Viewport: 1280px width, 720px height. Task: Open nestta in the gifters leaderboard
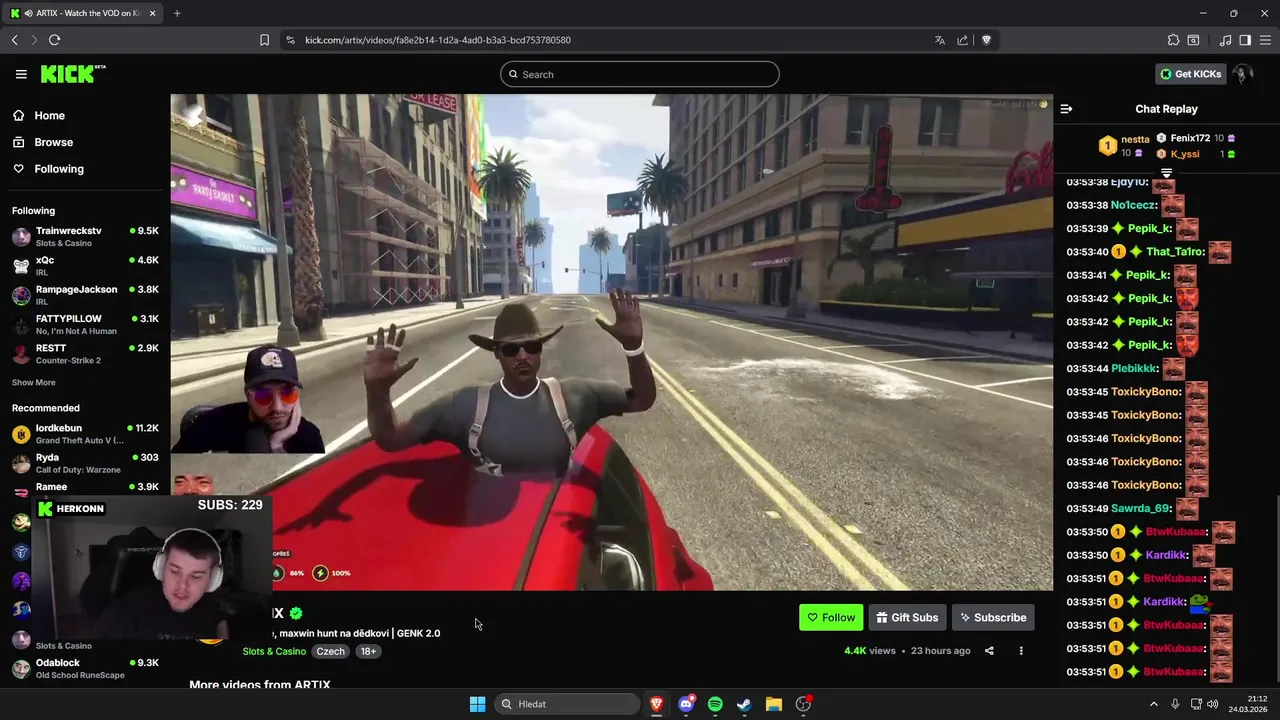pyautogui.click(x=1135, y=139)
